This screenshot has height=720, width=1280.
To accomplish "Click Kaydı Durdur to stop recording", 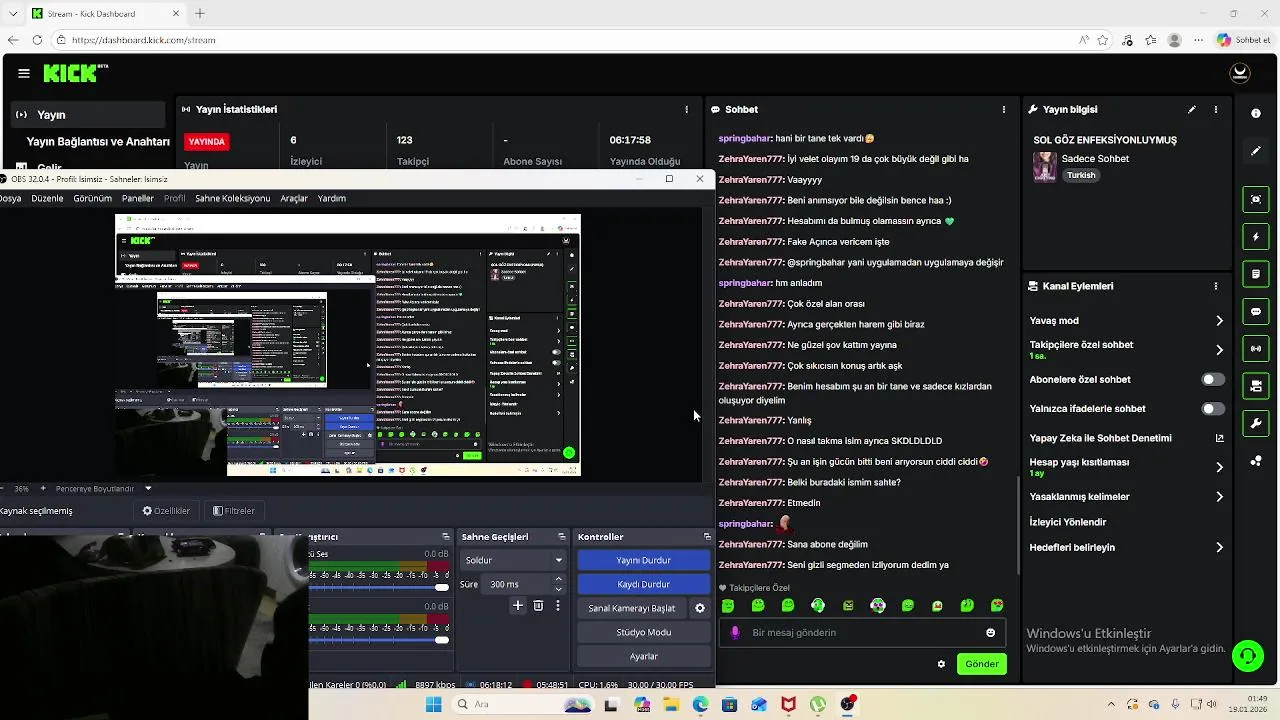I will pyautogui.click(x=643, y=584).
